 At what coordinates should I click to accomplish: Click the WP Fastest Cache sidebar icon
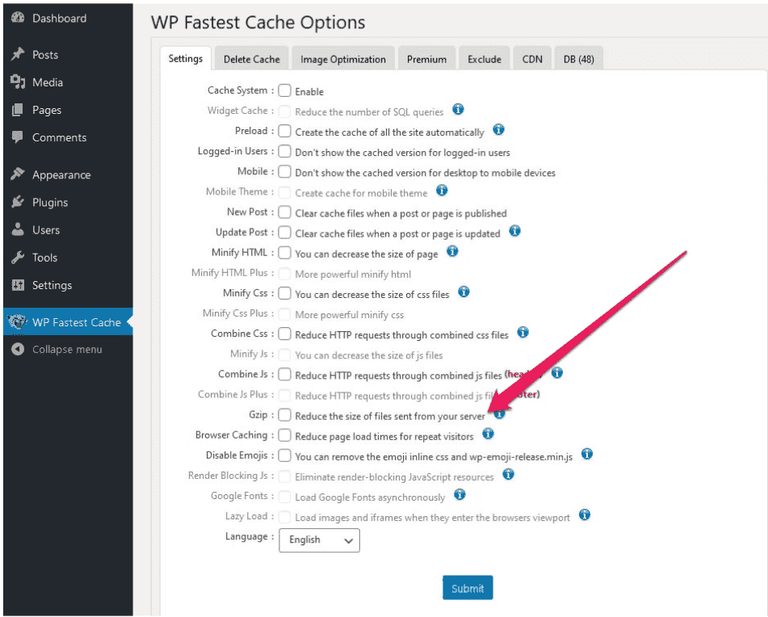tap(17, 322)
